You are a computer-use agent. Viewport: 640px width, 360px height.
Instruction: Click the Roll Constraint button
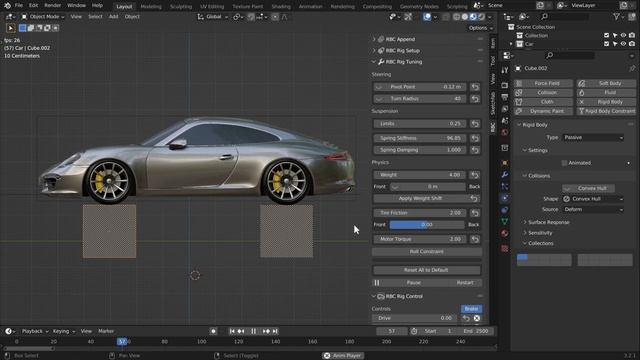pos(427,252)
